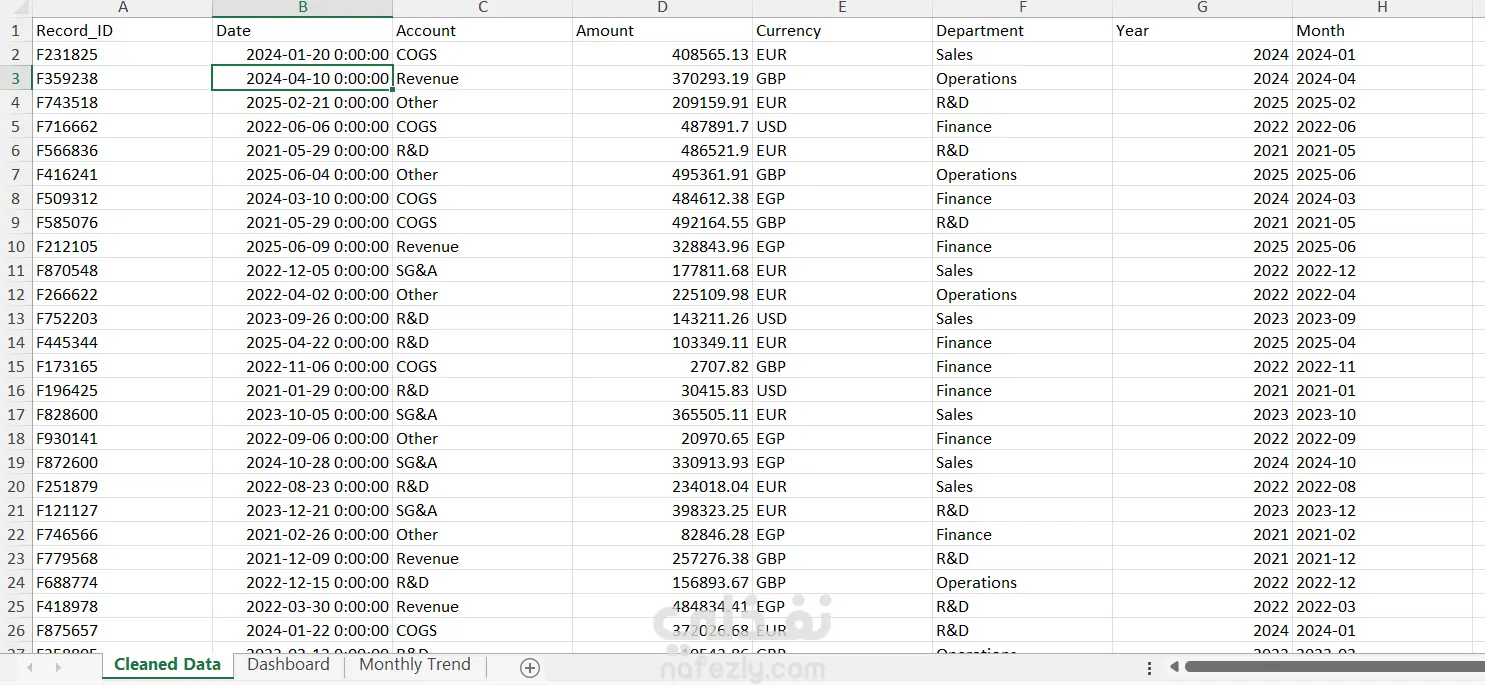1485x685 pixels.
Task: Click the next sheet navigation arrow
Action: click(58, 667)
